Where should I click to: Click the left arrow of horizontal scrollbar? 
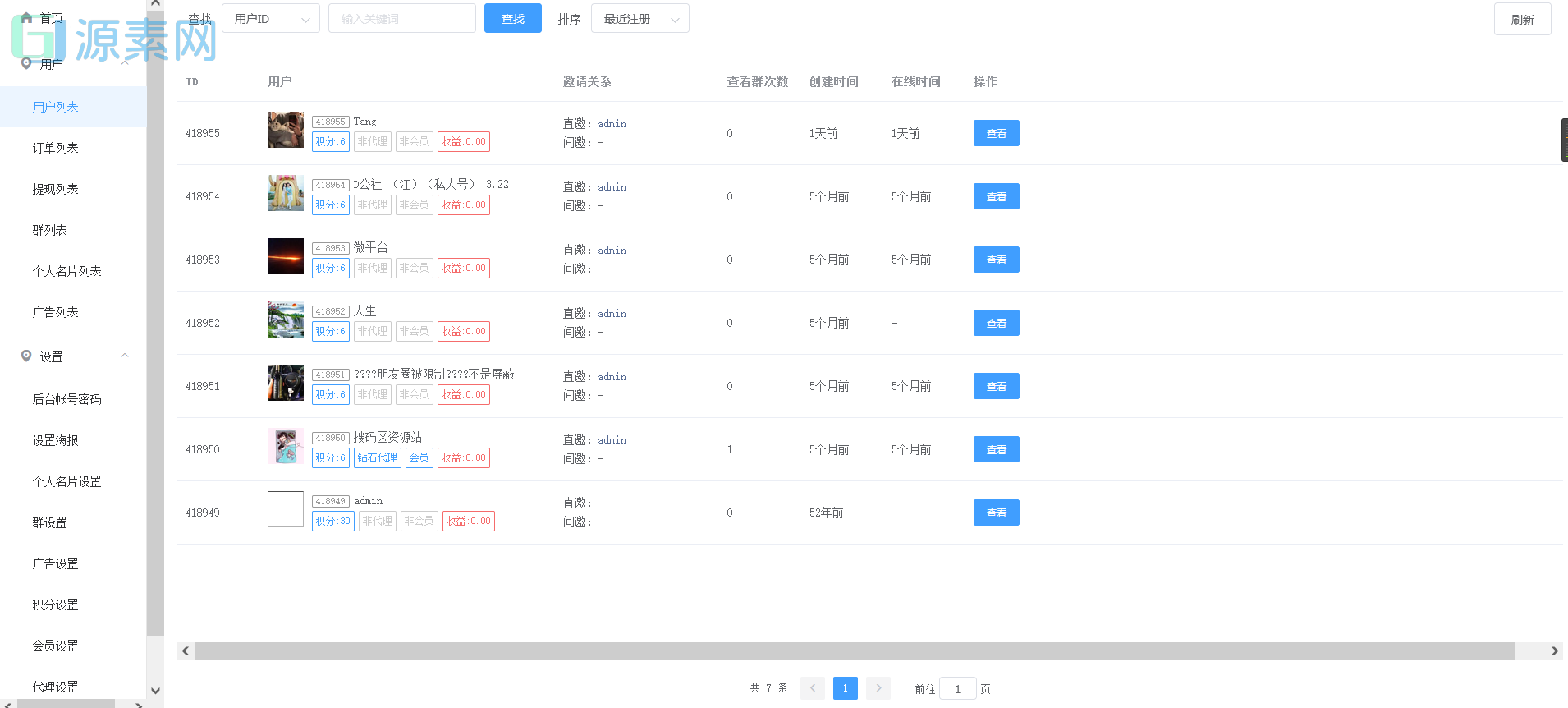pos(186,651)
